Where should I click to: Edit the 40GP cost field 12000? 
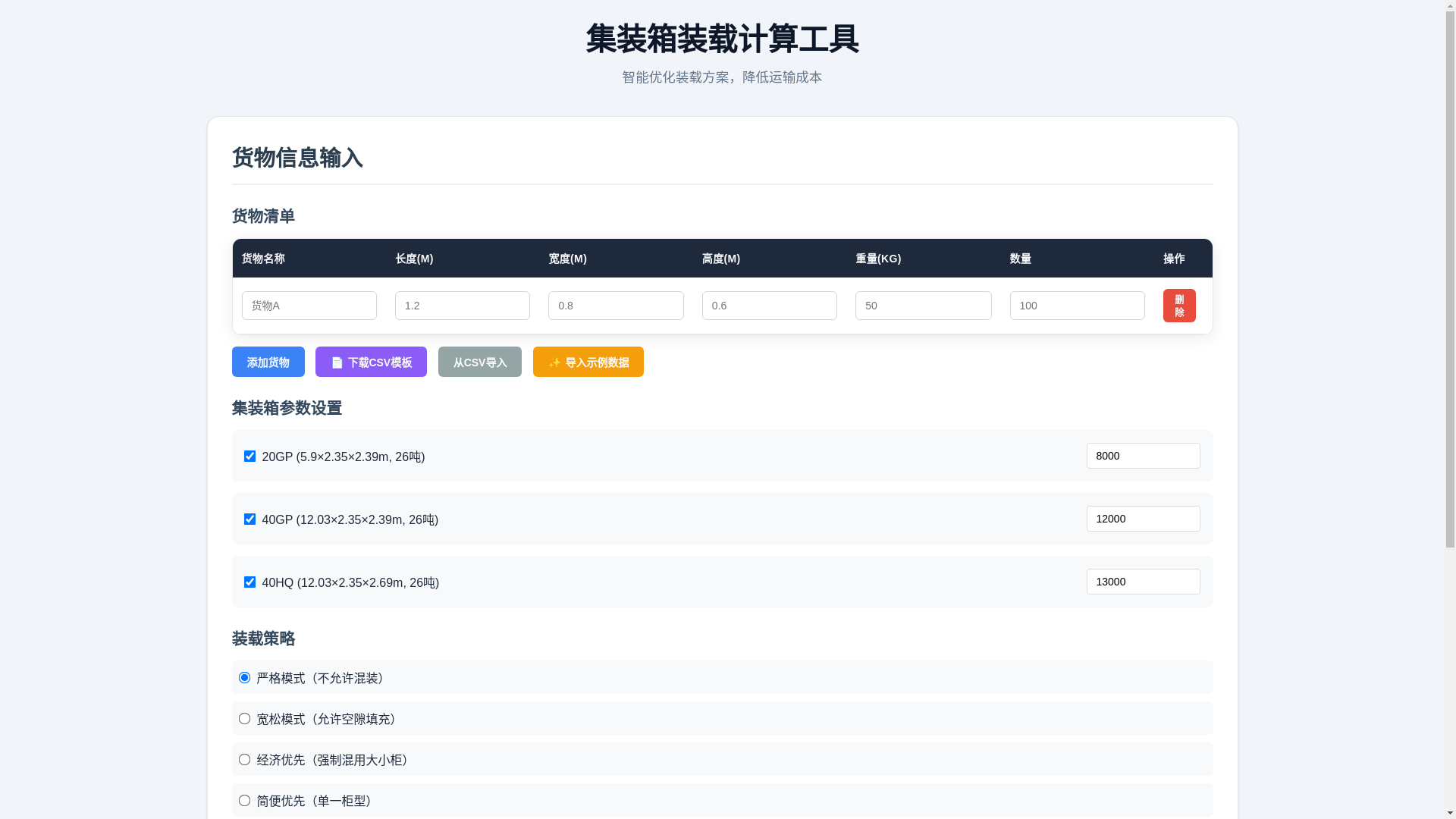tap(1144, 519)
